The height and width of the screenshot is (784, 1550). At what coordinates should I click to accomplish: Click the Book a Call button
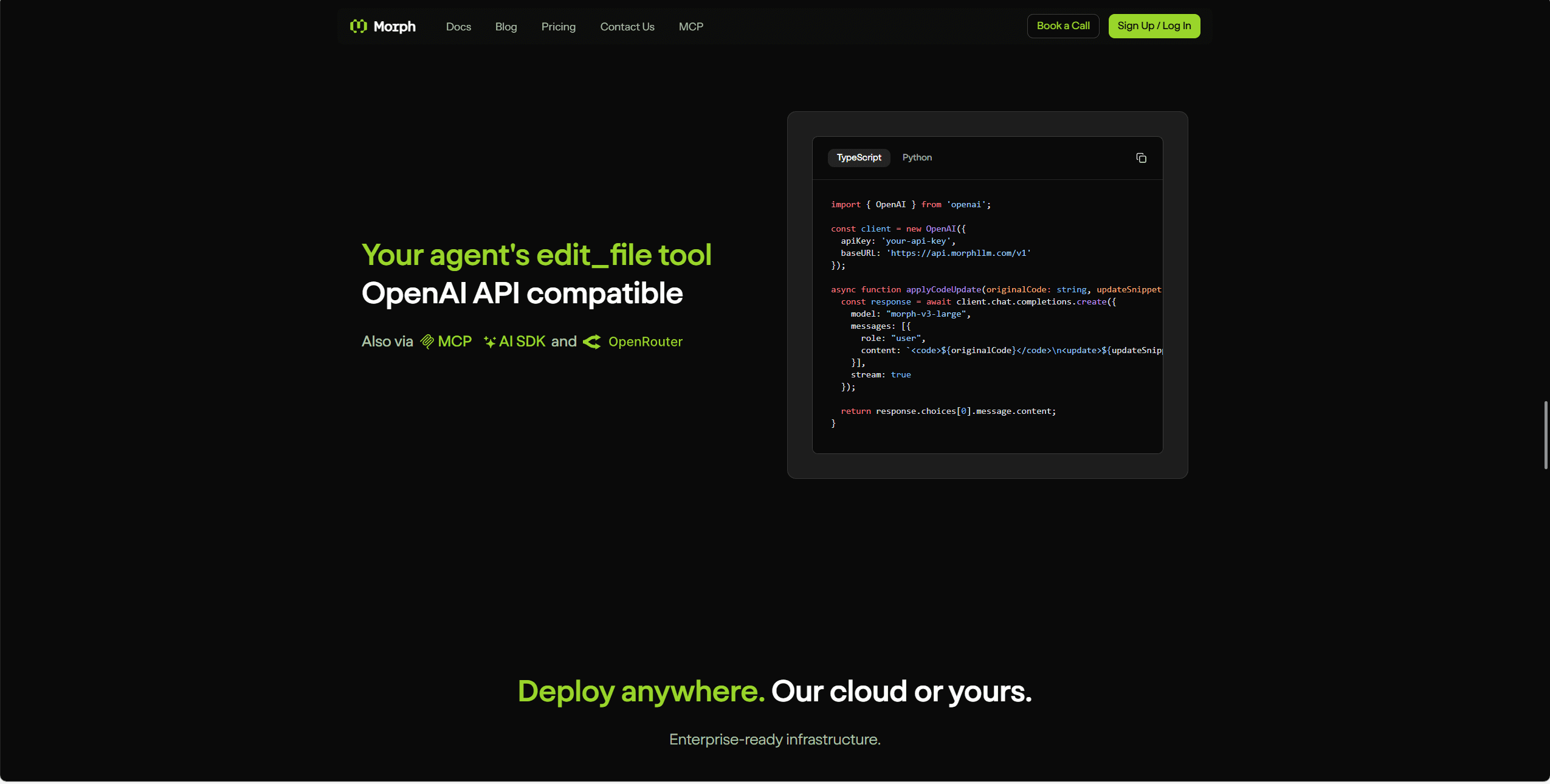pyautogui.click(x=1063, y=26)
